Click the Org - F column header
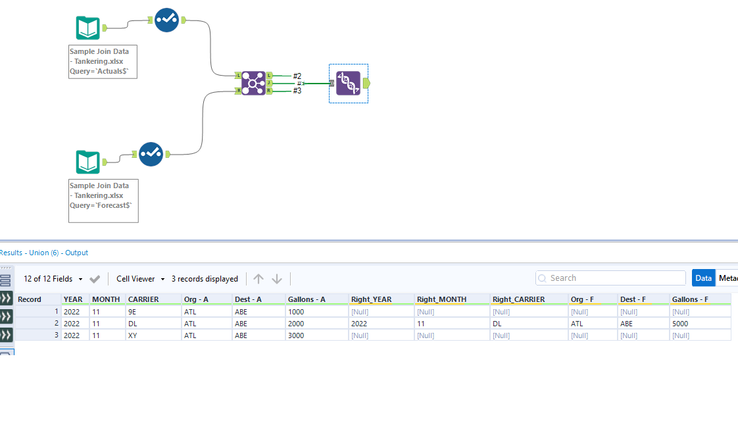Viewport: 738px width, 421px height. (593, 299)
